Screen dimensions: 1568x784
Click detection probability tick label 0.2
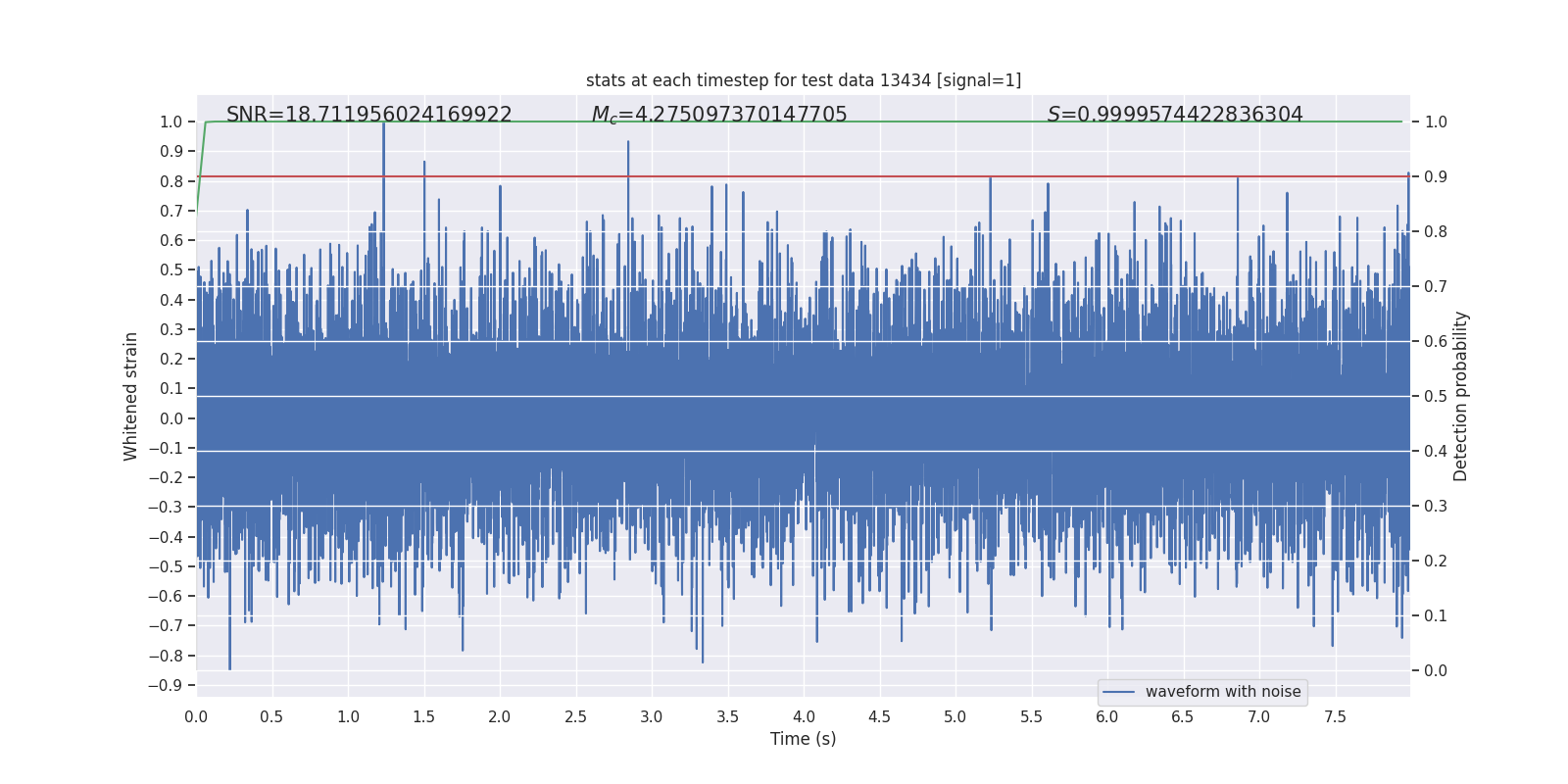1436,562
